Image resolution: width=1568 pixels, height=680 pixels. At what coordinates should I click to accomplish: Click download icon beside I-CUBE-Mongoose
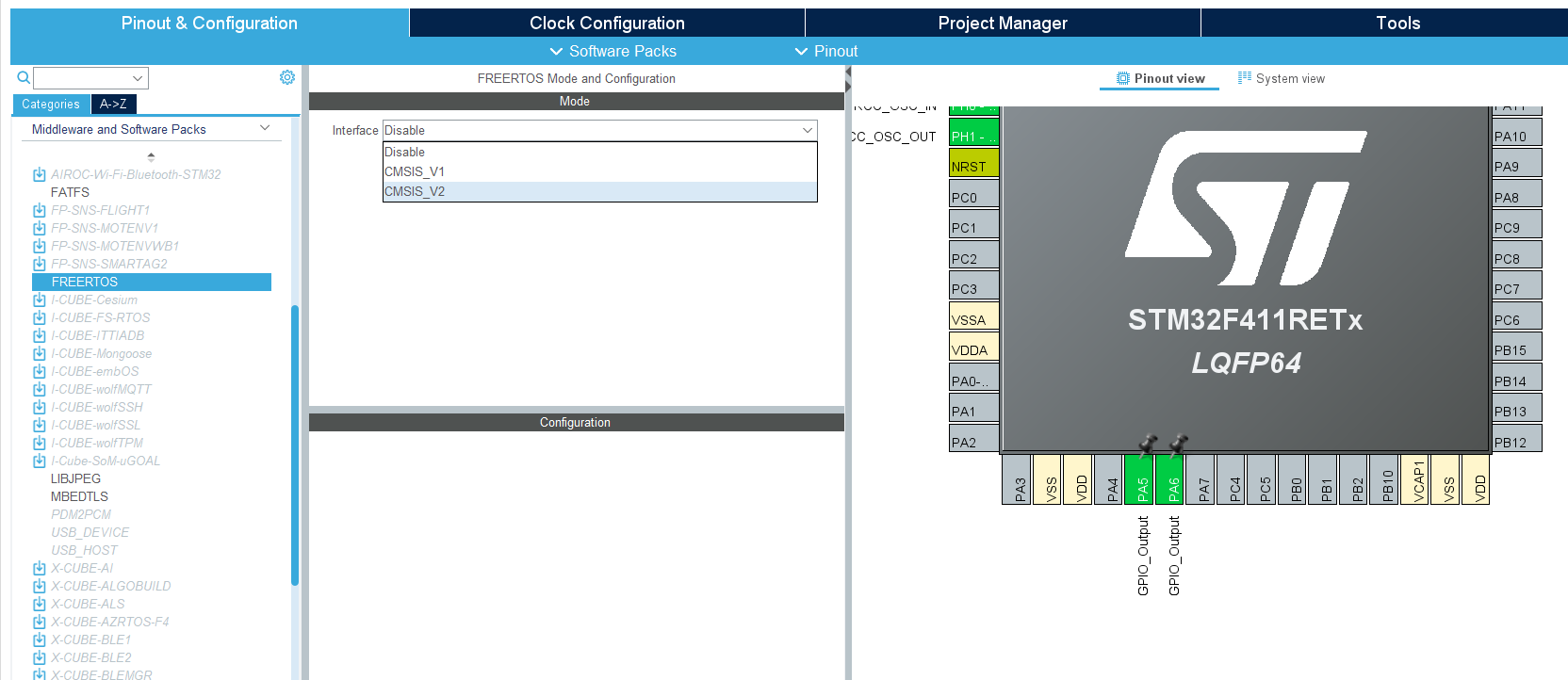(x=40, y=353)
